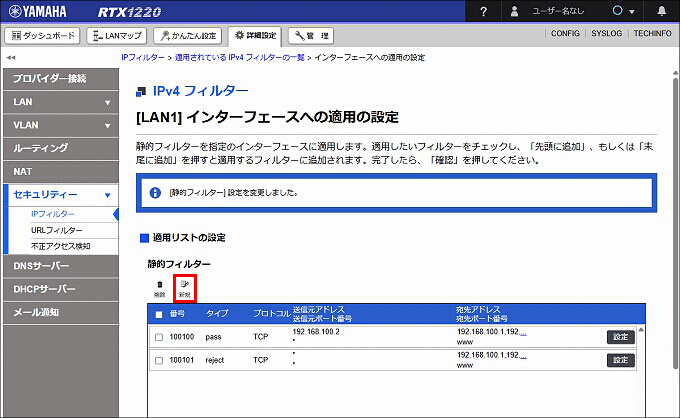Open the TECHINFO link
Viewport: 680px width, 418px height.
tap(652, 33)
